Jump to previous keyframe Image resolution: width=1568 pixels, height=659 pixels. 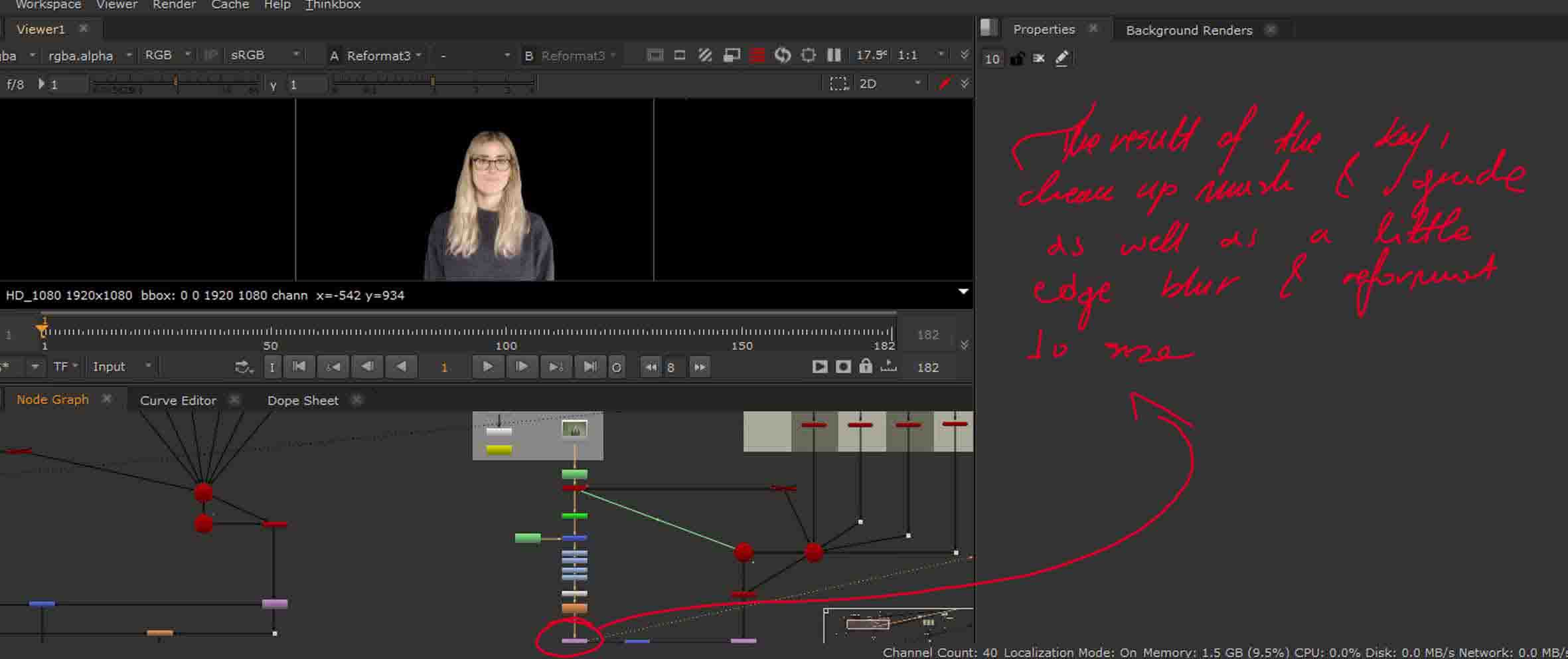(333, 367)
